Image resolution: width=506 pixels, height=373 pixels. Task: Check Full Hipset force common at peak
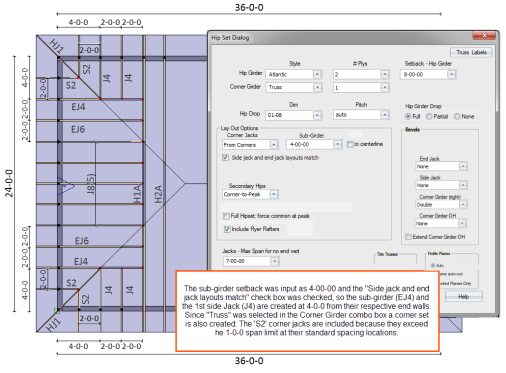pyautogui.click(x=226, y=216)
